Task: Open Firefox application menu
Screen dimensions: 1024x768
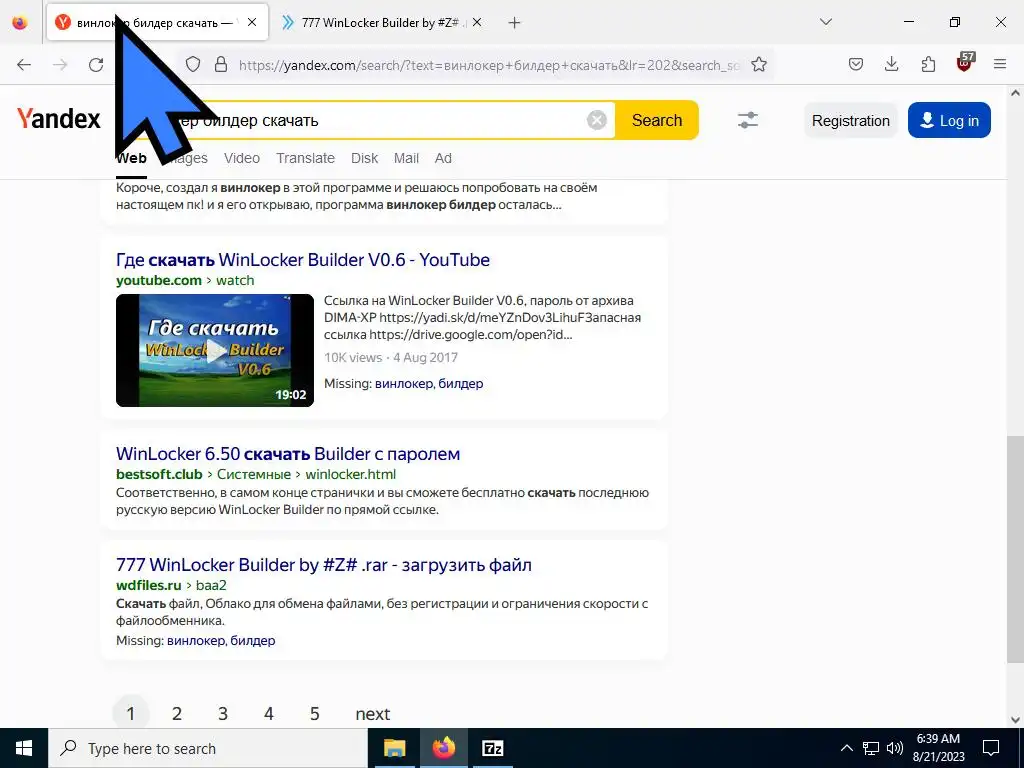Action: 1000,65
